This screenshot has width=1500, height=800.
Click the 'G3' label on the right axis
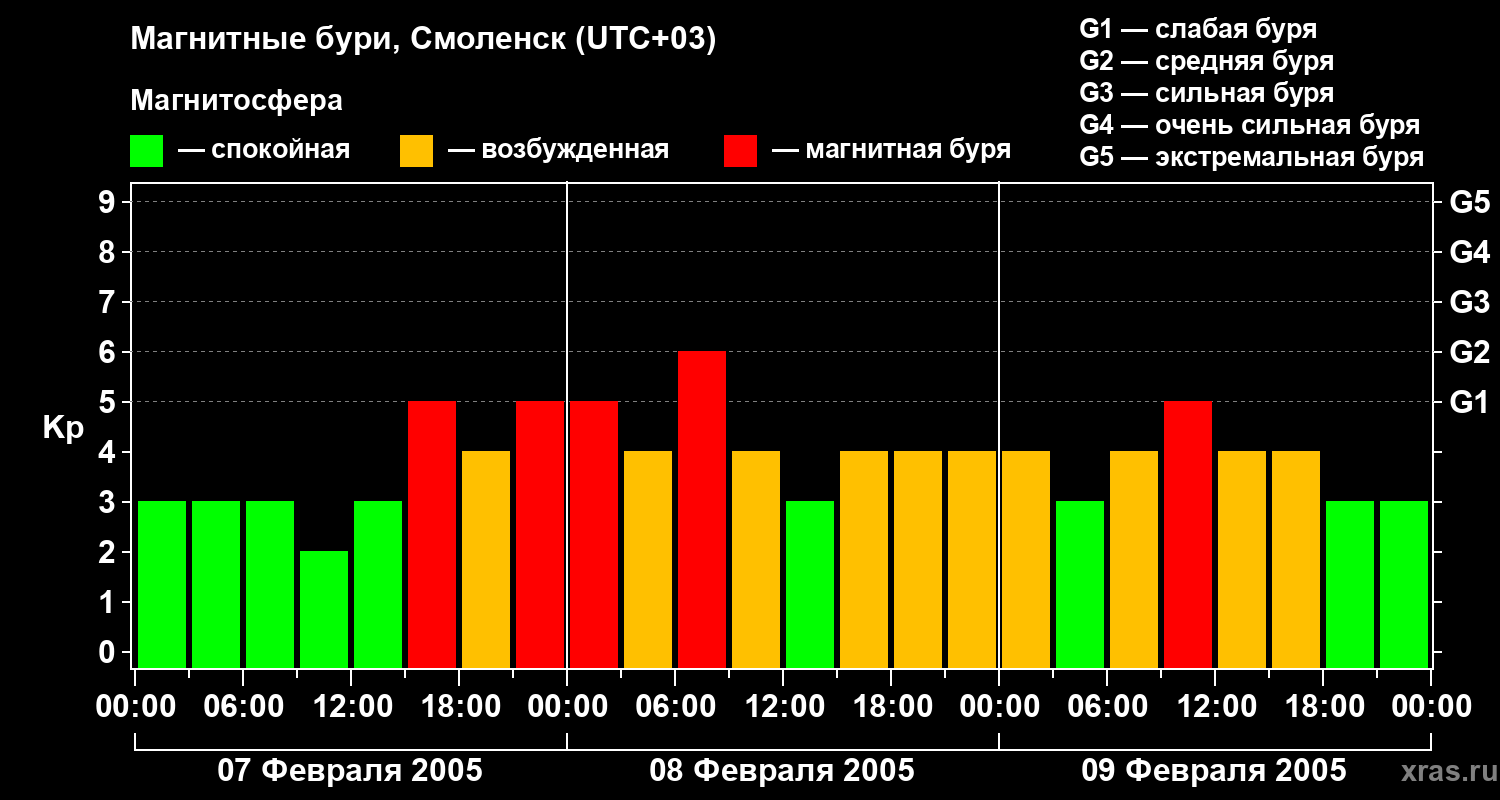(1469, 303)
